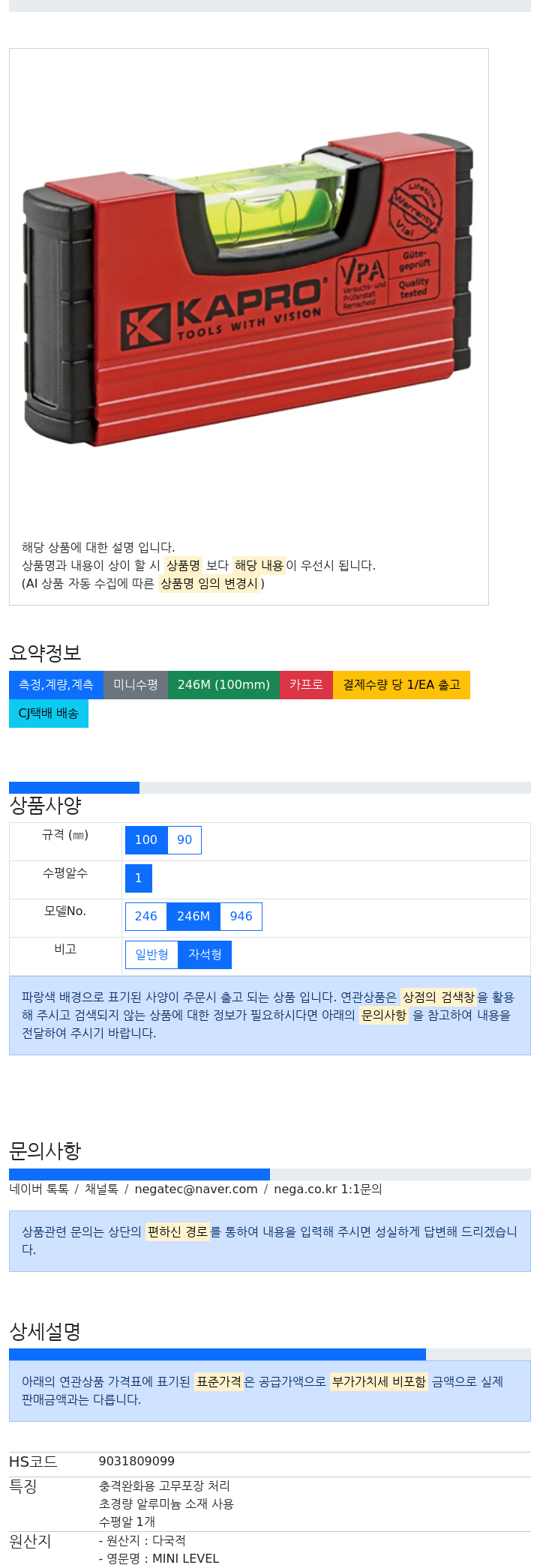This screenshot has height=1568, width=540.
Task: Click the negatec@naver.com email contact
Action: pos(196,1189)
